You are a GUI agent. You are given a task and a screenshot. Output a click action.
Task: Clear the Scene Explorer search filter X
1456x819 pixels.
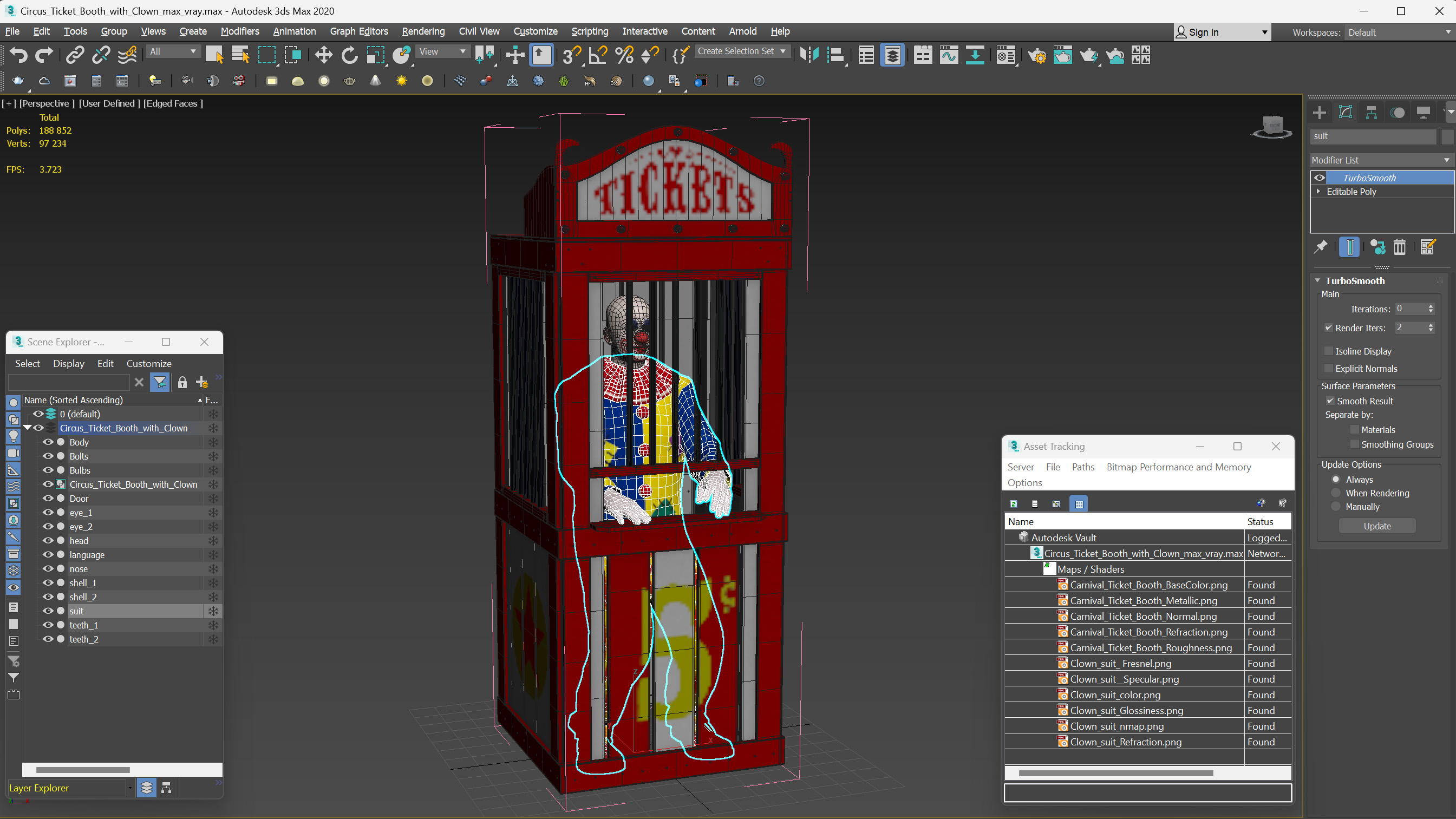click(x=139, y=383)
